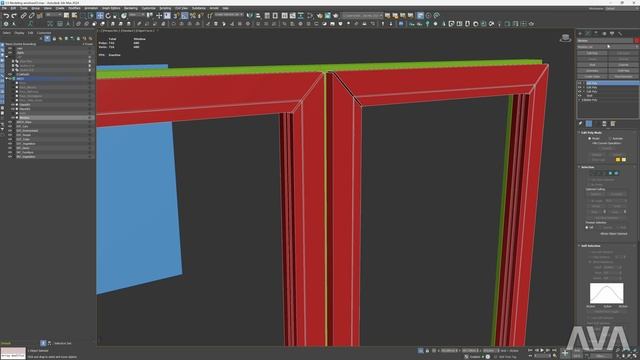The width and height of the screenshot is (640, 360).
Task: Toggle the Angle Snap icon
Action: coord(185,16)
